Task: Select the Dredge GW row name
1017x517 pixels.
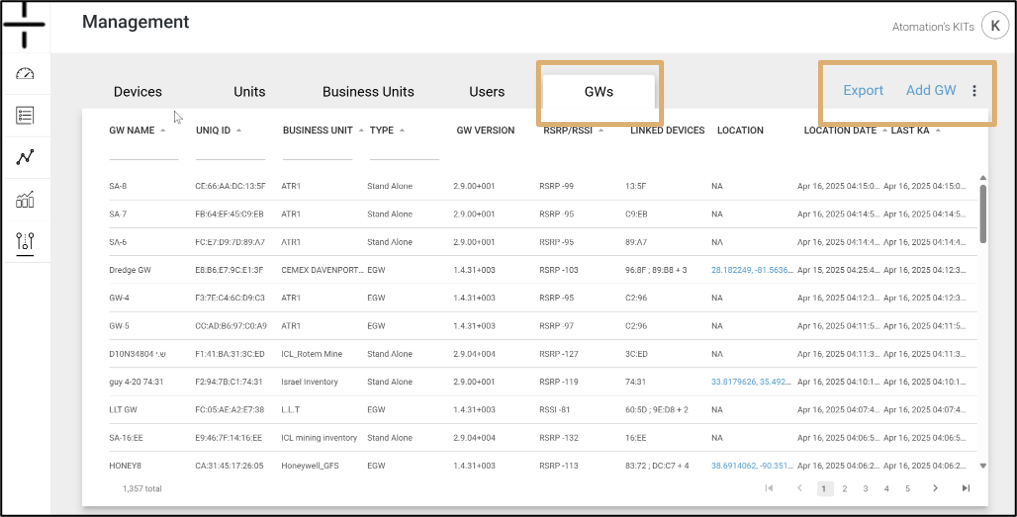Action: point(130,270)
